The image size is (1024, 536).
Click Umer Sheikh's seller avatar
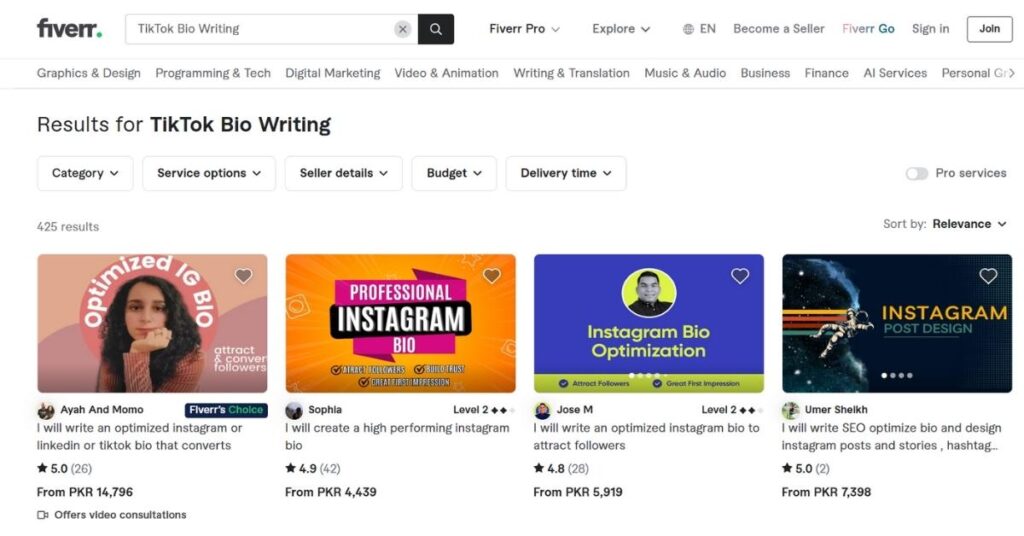(x=790, y=410)
